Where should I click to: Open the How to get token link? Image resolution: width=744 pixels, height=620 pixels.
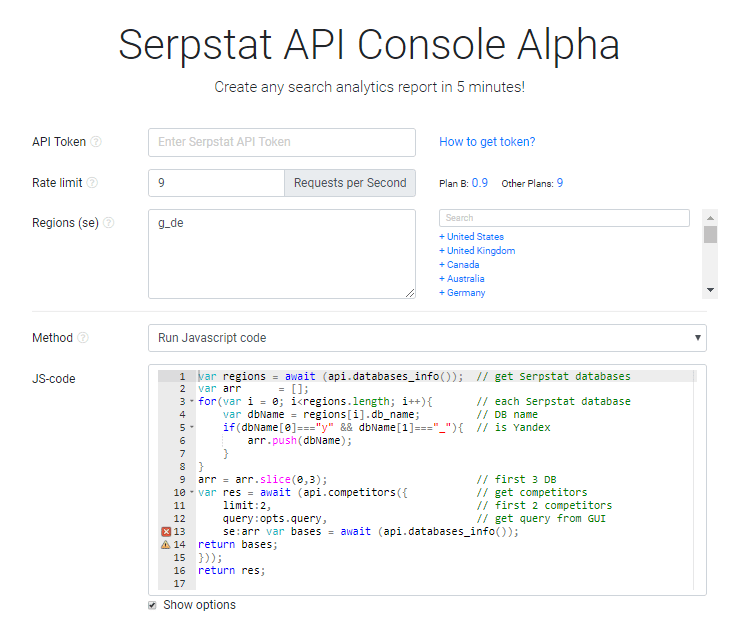(x=487, y=142)
